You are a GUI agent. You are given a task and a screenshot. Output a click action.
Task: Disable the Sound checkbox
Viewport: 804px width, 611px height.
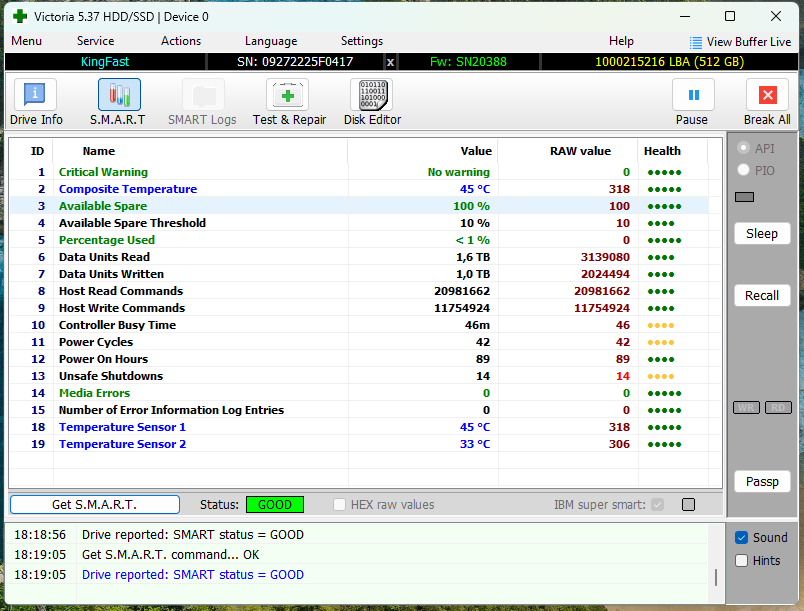tap(741, 537)
